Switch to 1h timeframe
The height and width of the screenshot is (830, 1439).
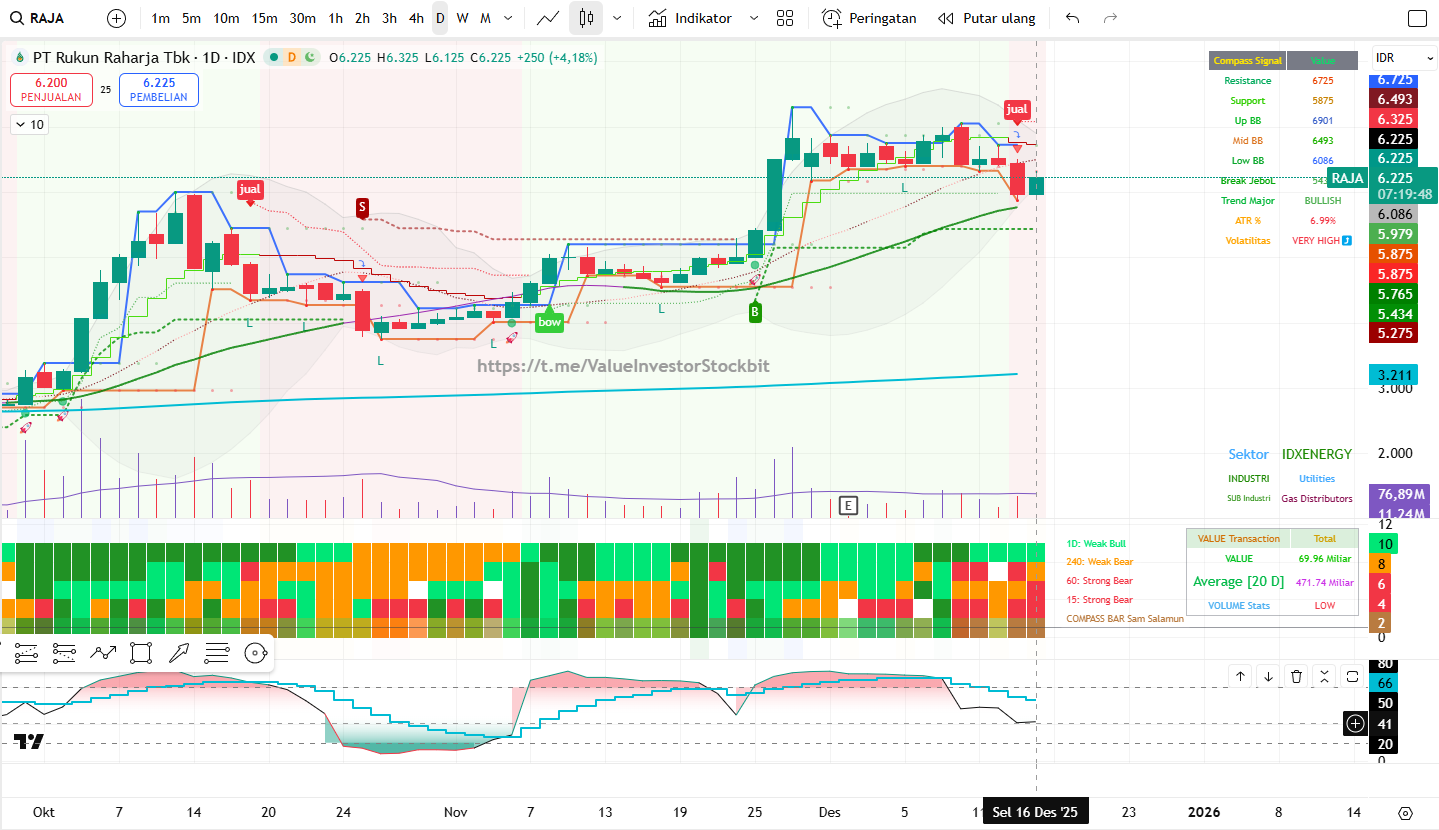tap(336, 18)
